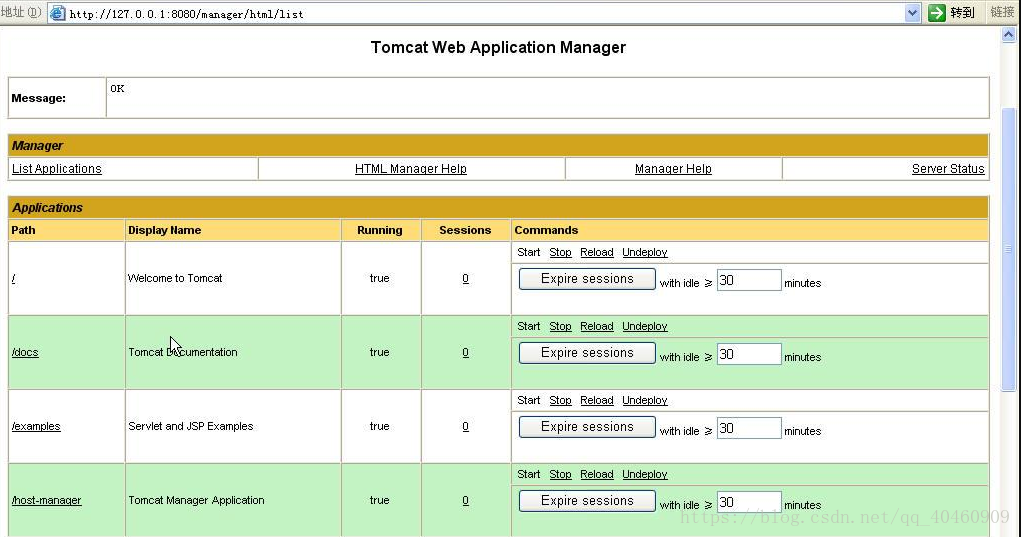1021x537 pixels.
Task: Click sessions count 0 for Servlet and JSP Examples
Action: point(466,426)
